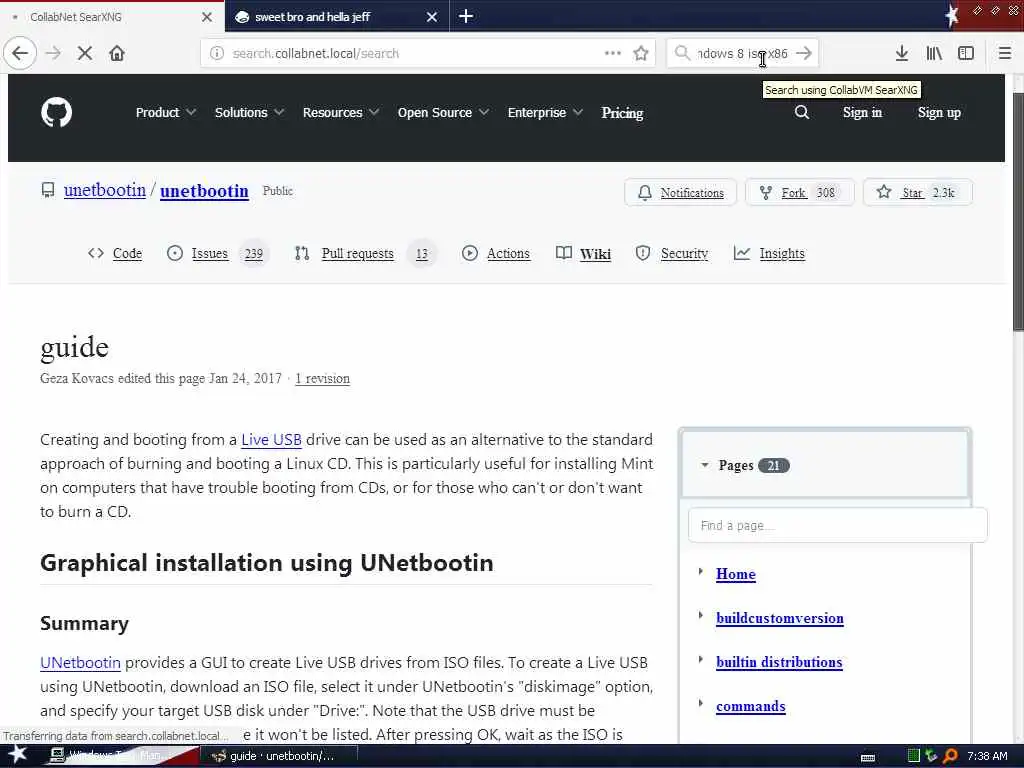1024x768 pixels.
Task: Expand the builtin distributions tree arrow
Action: tap(701, 659)
